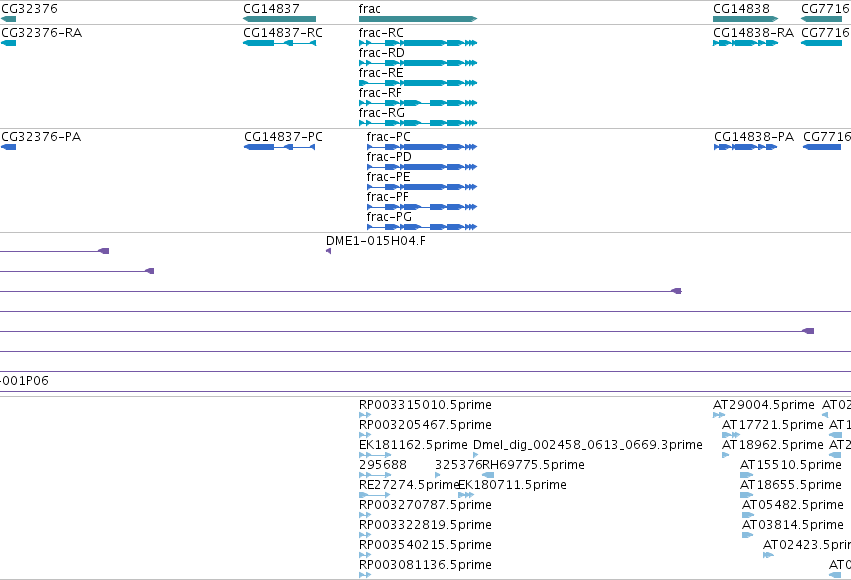This screenshot has height=580, width=851.
Task: Click the 295688 feature label
Action: (383, 465)
